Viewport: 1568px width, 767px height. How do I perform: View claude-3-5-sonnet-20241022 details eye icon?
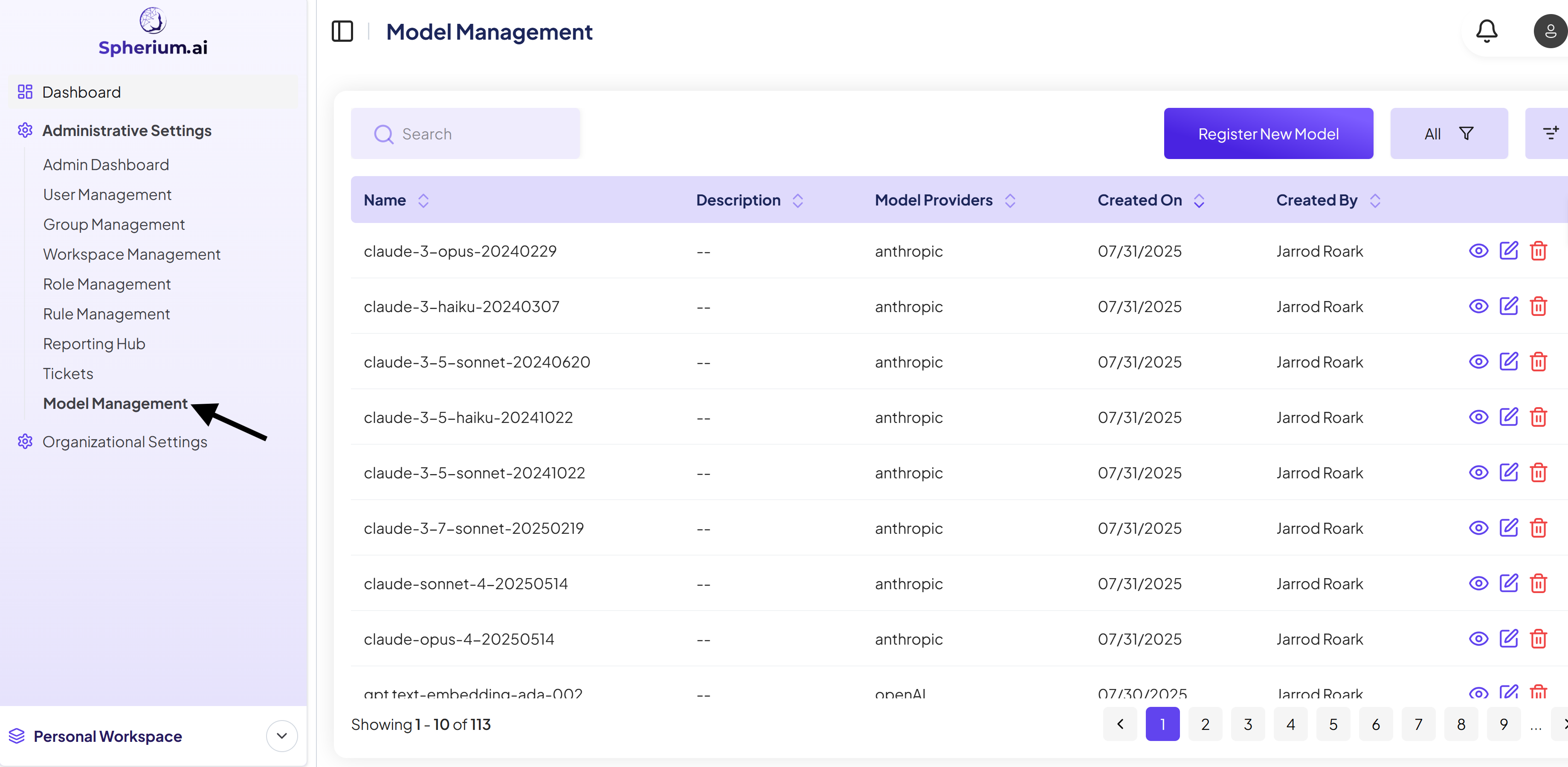click(x=1478, y=472)
